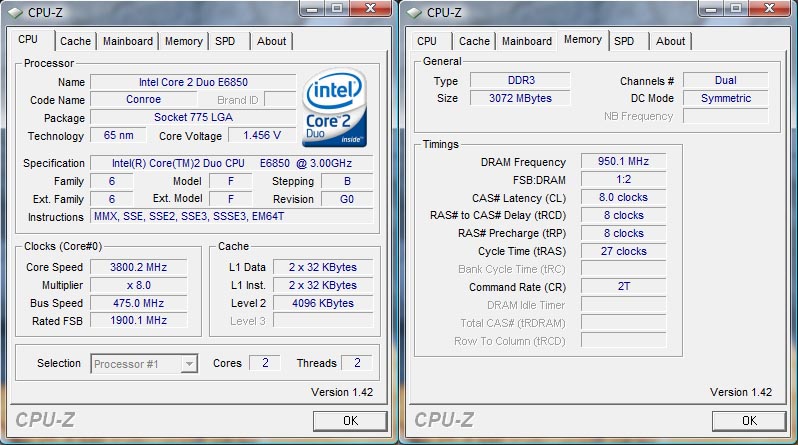
Task: Click the DC Mode value Symmetric
Action: tap(726, 98)
